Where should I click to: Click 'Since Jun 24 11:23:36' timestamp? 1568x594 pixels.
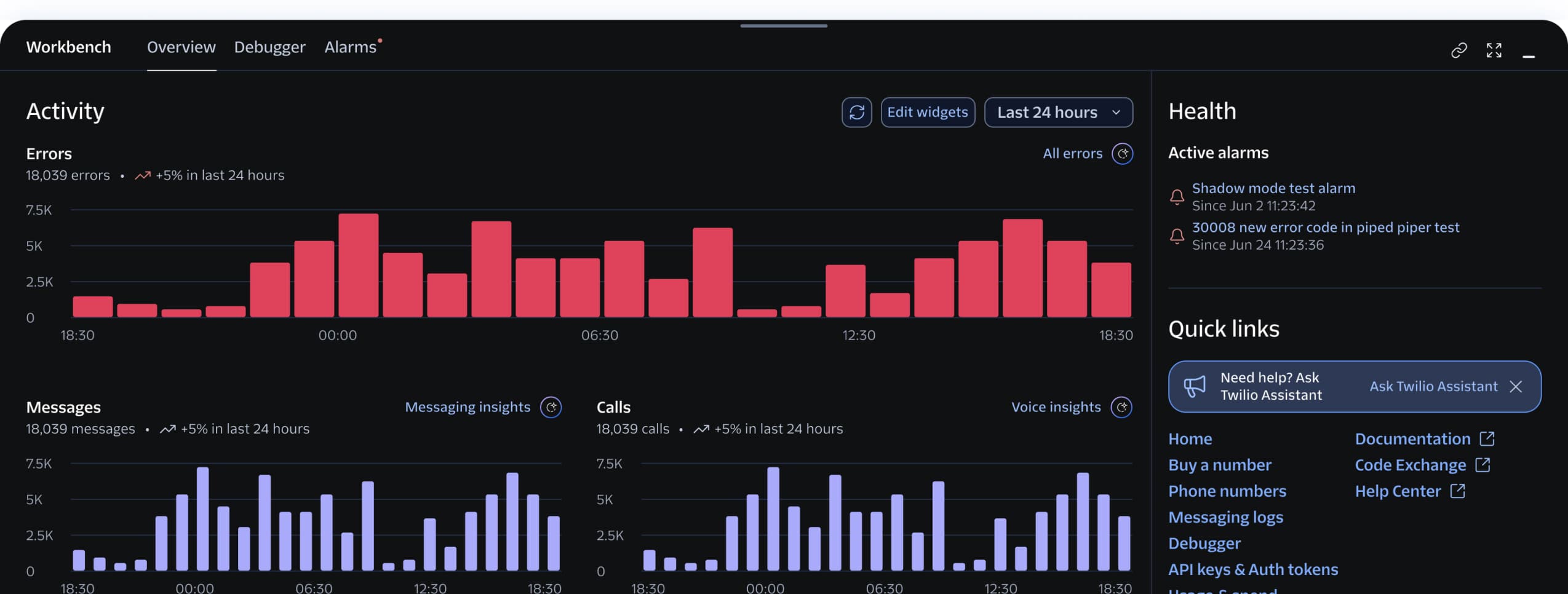tap(1257, 245)
